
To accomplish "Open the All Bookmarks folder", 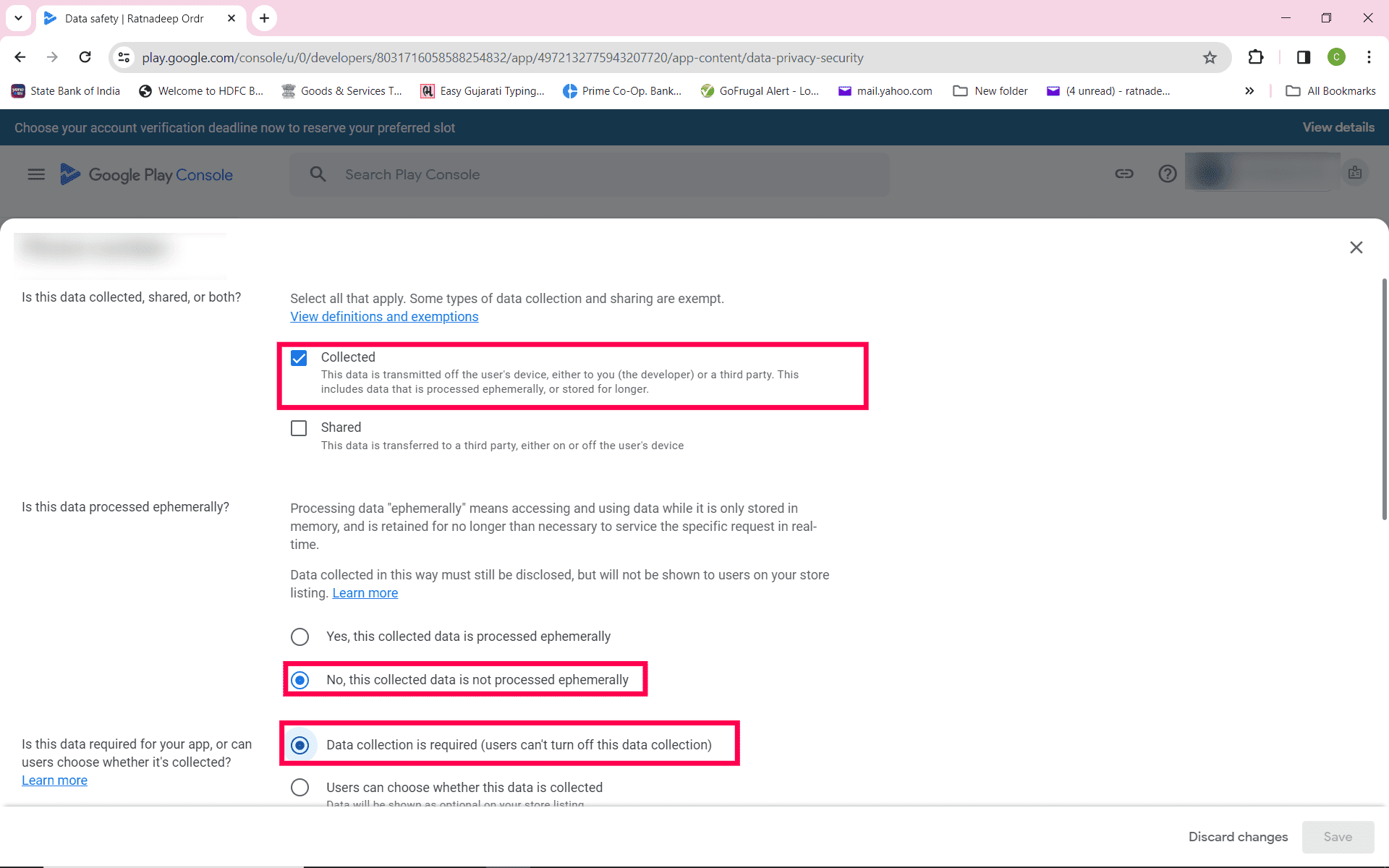I will tap(1330, 91).
